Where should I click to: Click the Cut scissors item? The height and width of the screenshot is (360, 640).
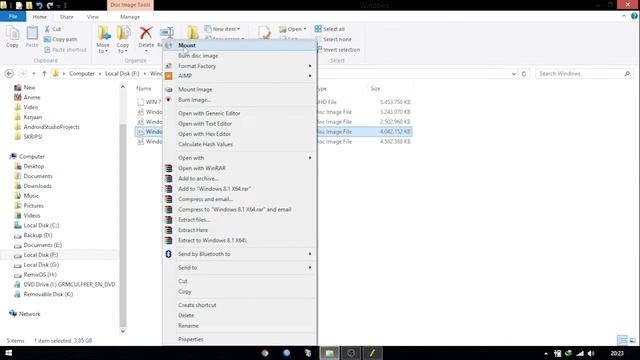pyautogui.click(x=52, y=29)
